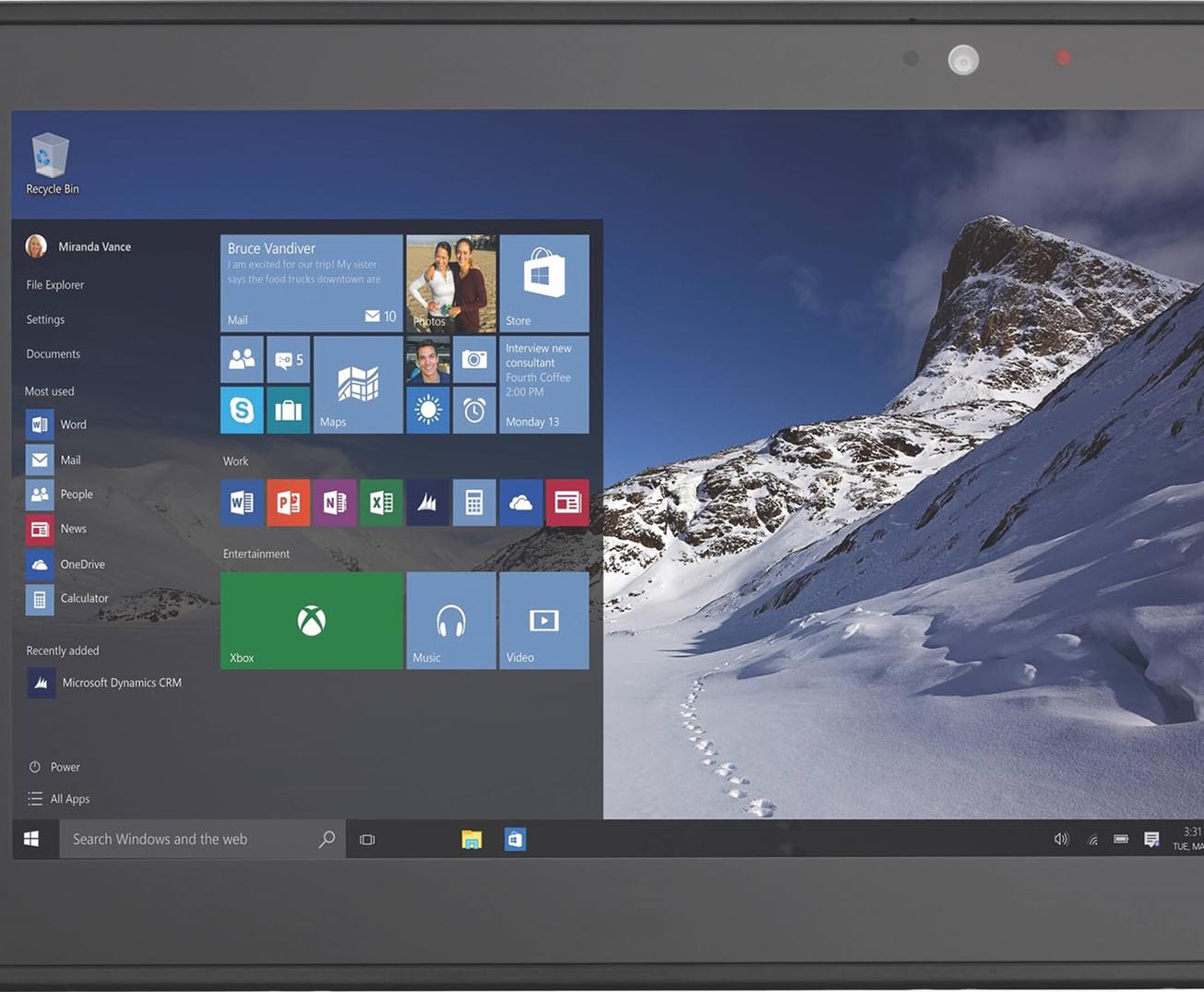The height and width of the screenshot is (992, 1204).
Task: Open Calculator from Most used list
Action: [67, 599]
